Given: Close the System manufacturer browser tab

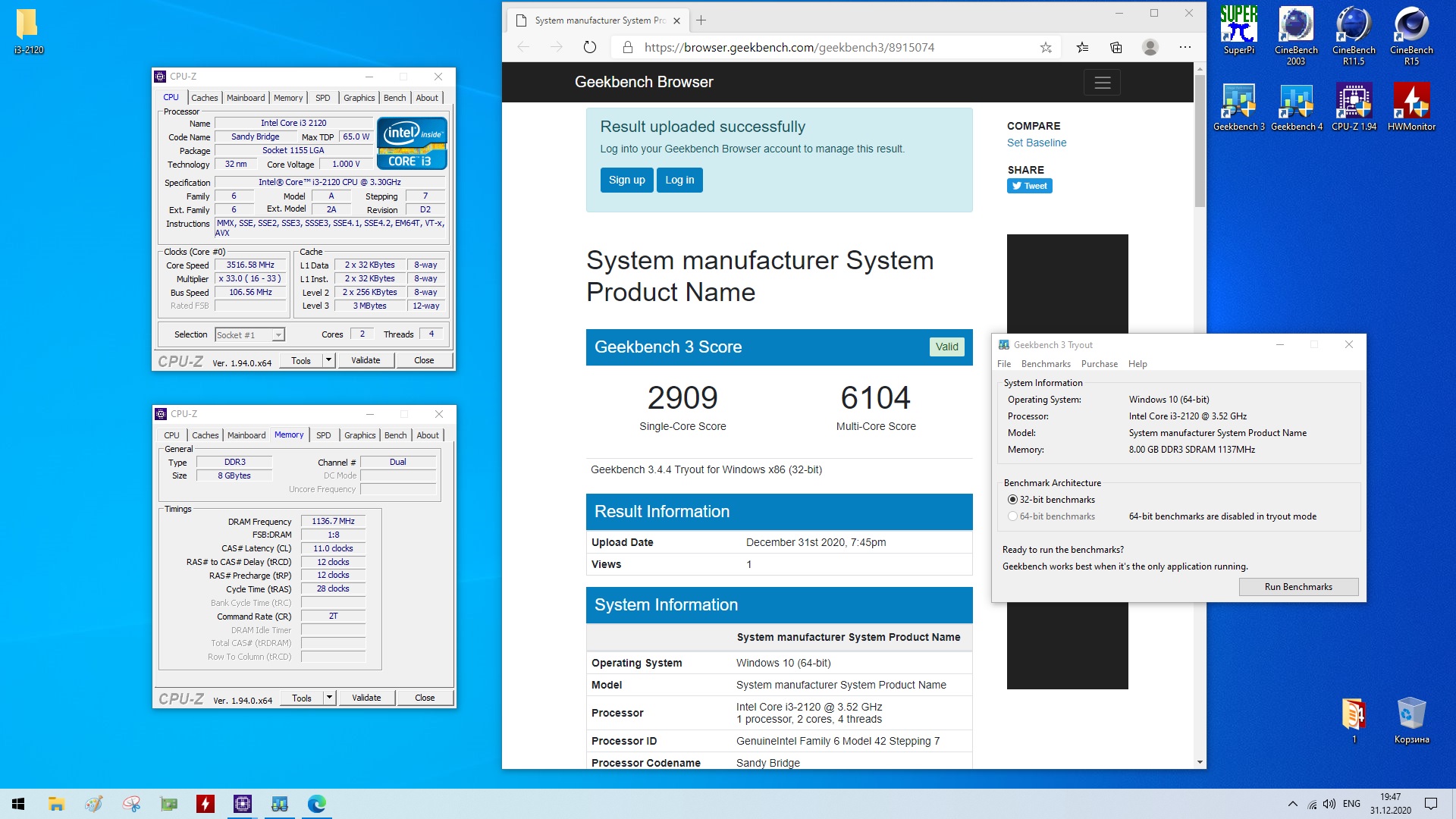Looking at the screenshot, I should click(677, 20).
